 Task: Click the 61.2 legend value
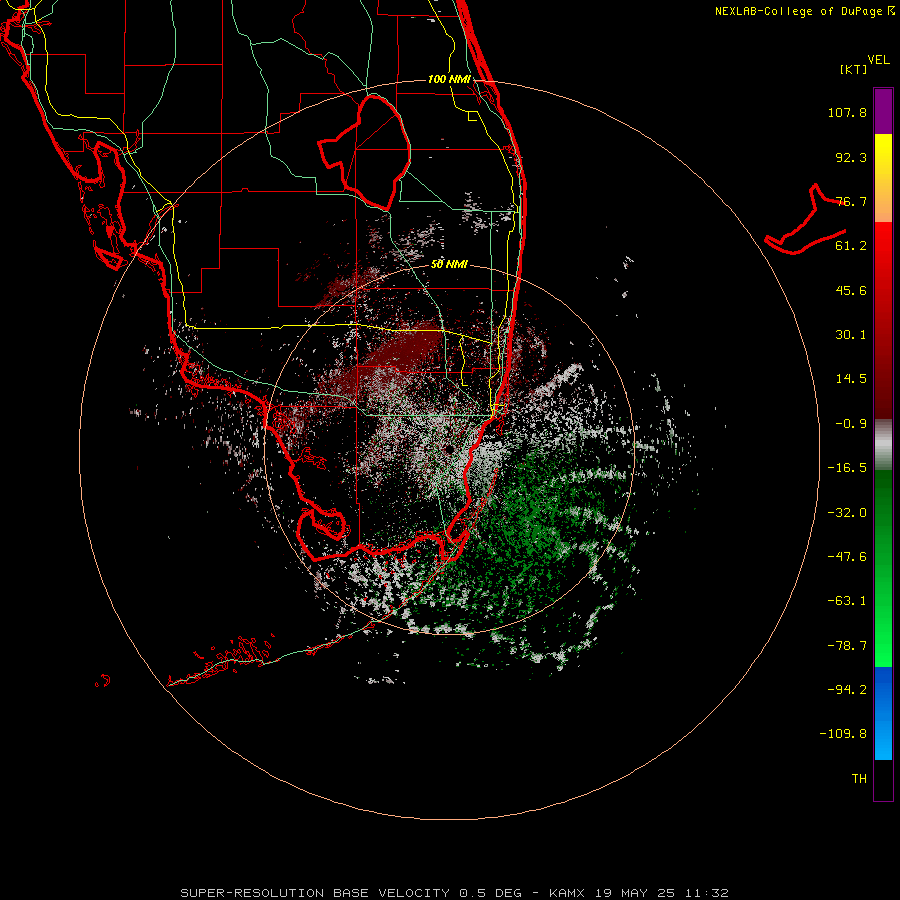(x=851, y=246)
